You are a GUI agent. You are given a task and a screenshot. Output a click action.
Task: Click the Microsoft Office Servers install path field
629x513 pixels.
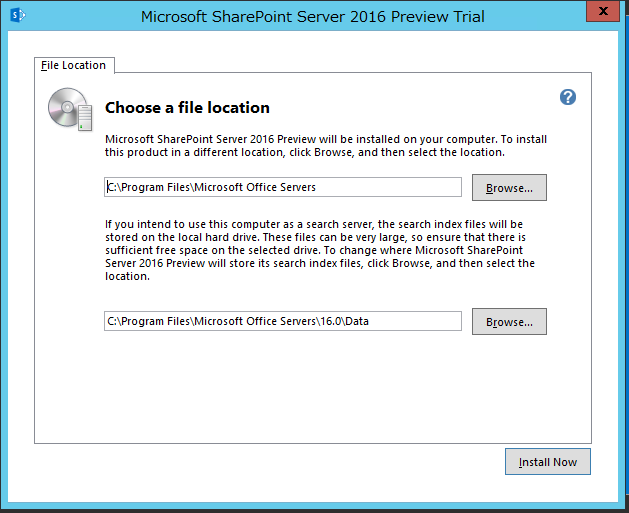click(283, 187)
